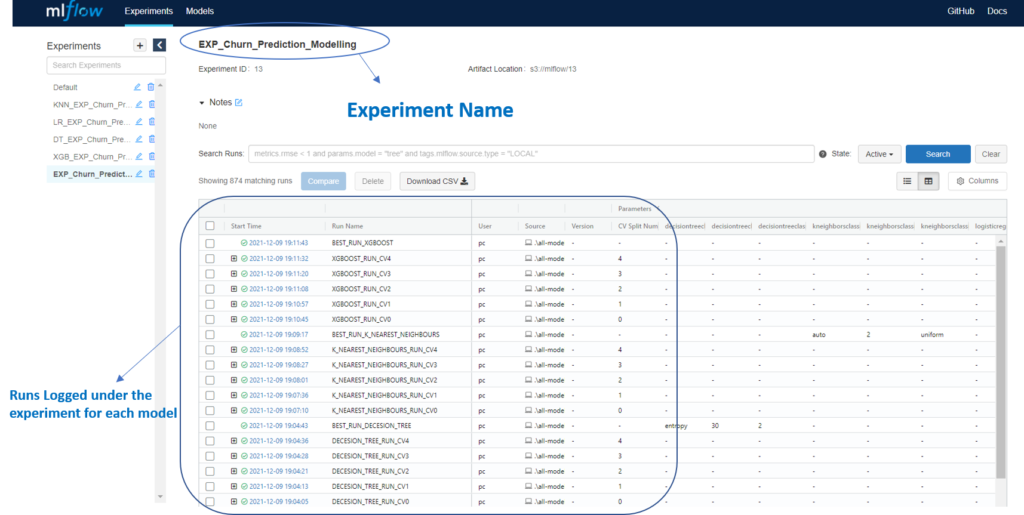Edit the experiment Notes with pencil icon
The height and width of the screenshot is (515, 1024).
(x=238, y=102)
